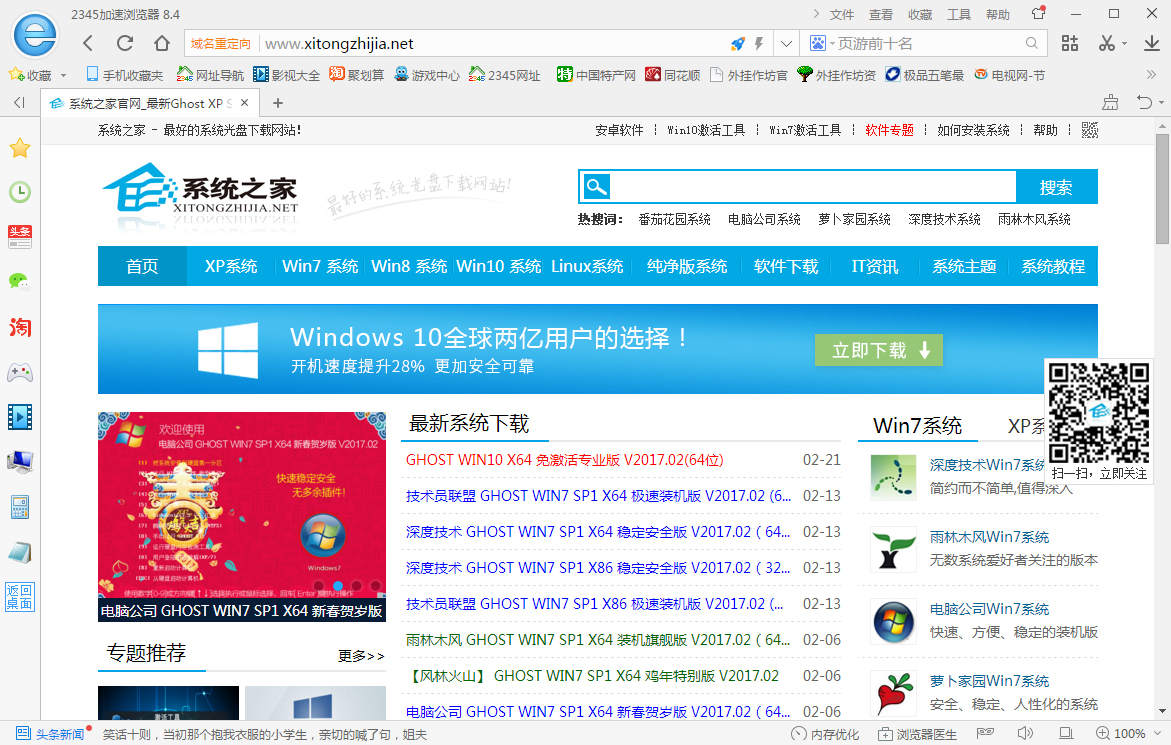Screen dimensions: 1171x745
Task: Open the skin shirt icon near title bar
Action: (x=1038, y=13)
